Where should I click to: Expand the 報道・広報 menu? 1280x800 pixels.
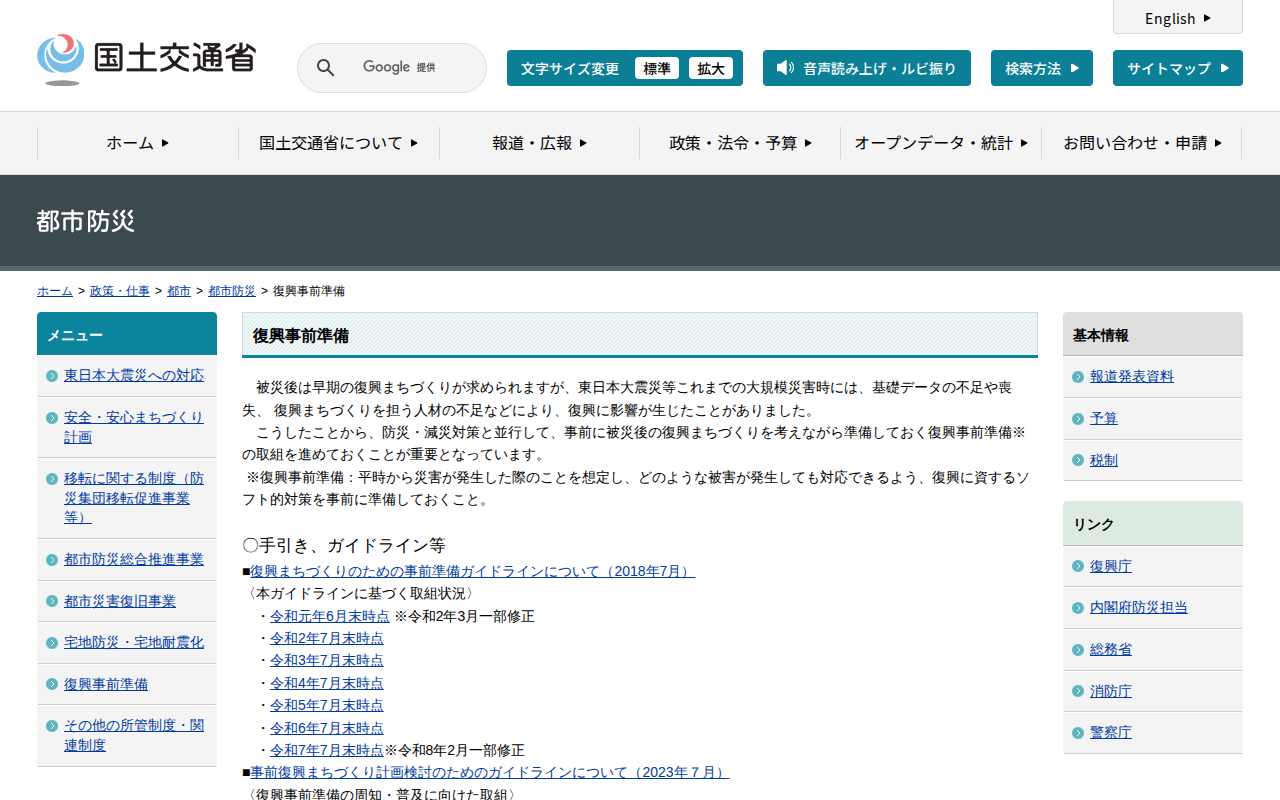point(540,143)
